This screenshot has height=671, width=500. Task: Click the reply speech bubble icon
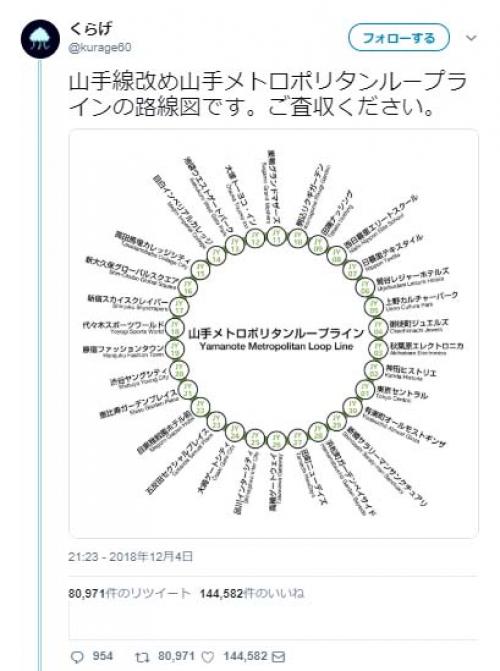77,657
